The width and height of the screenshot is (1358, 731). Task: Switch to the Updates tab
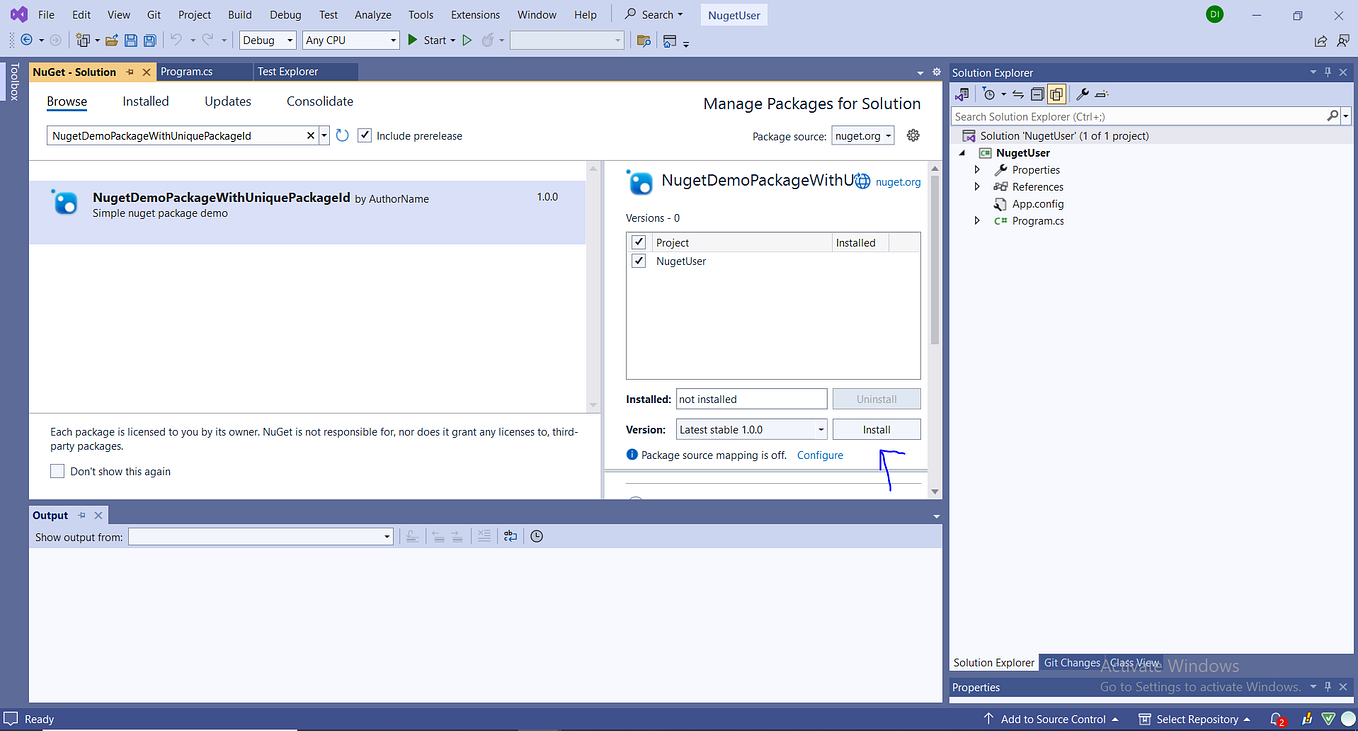(x=227, y=101)
